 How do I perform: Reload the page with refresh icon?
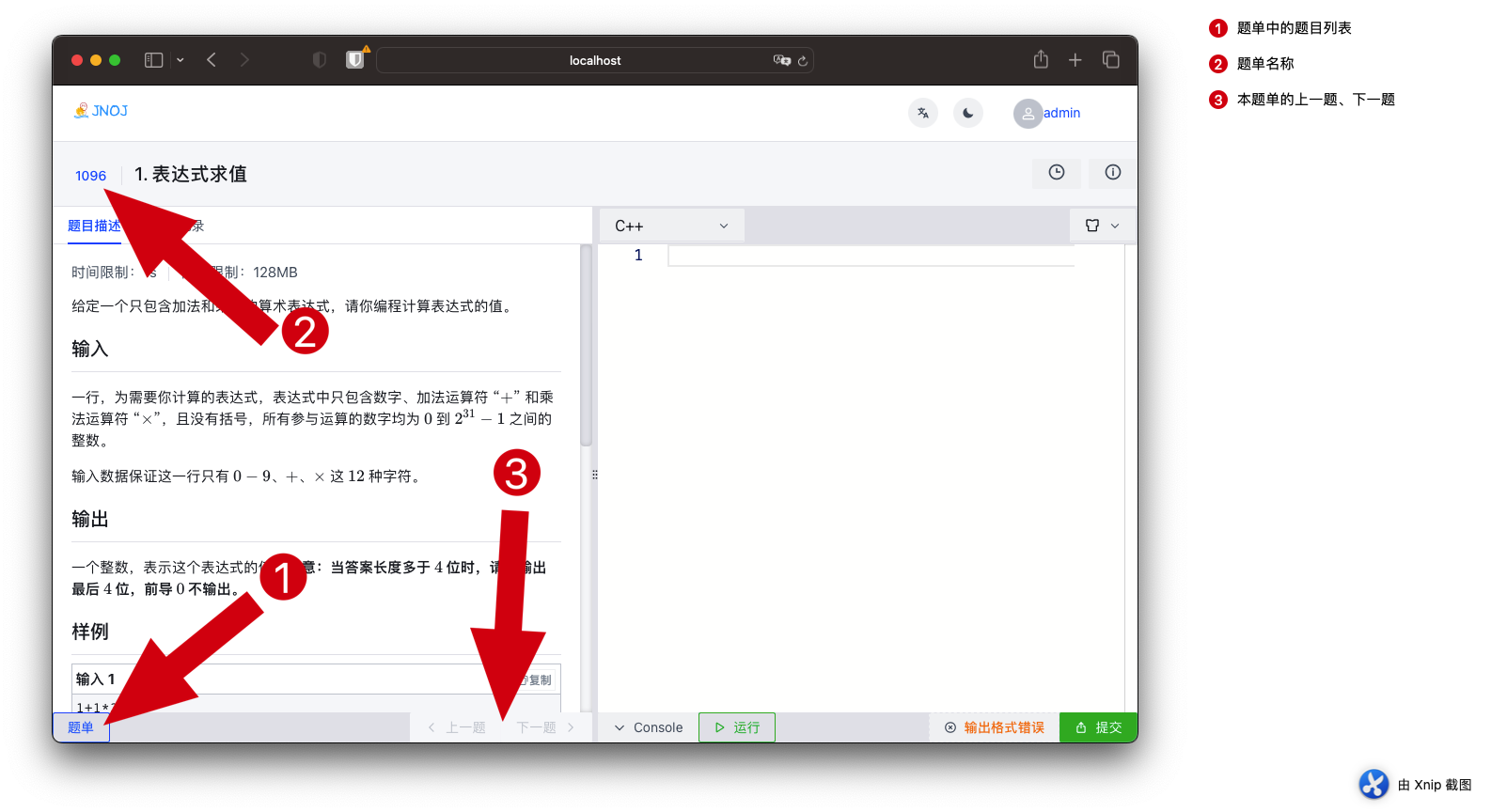pos(803,61)
